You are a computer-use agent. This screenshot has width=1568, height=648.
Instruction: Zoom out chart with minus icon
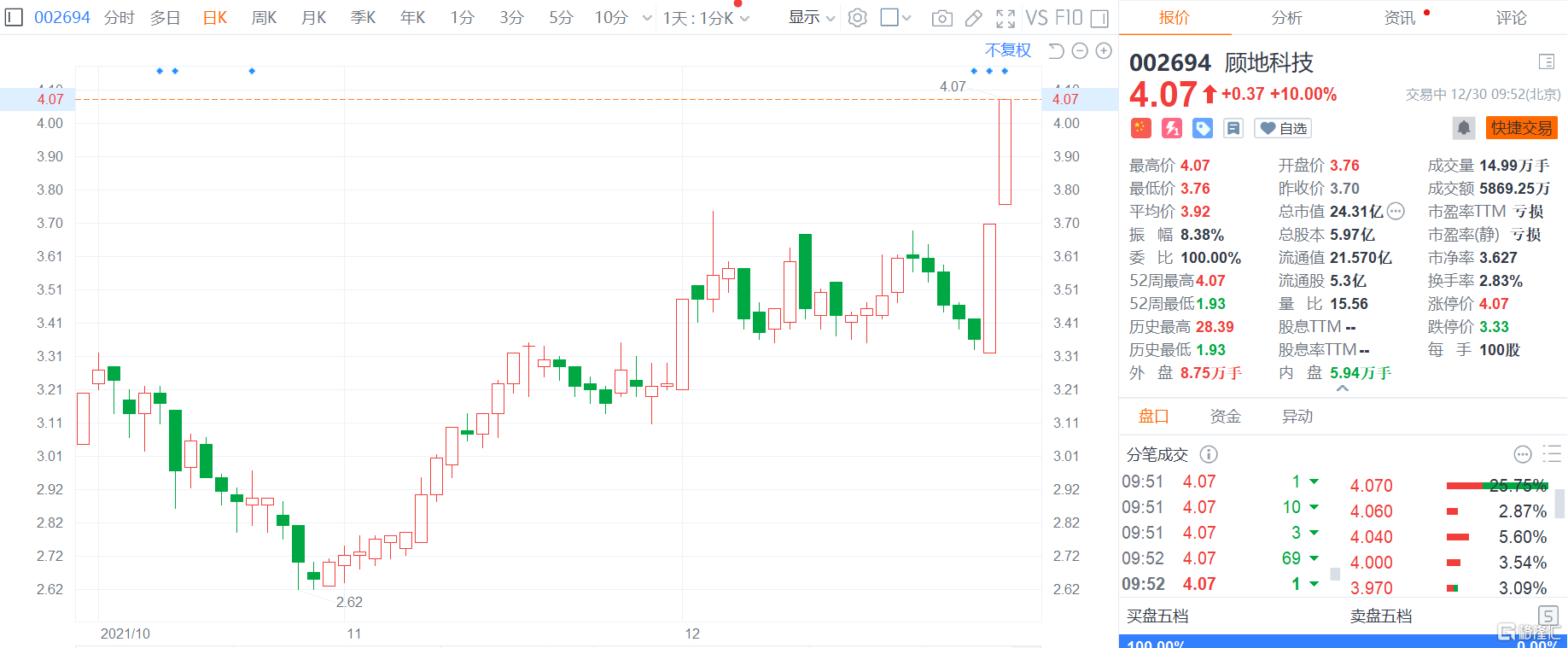[1080, 51]
